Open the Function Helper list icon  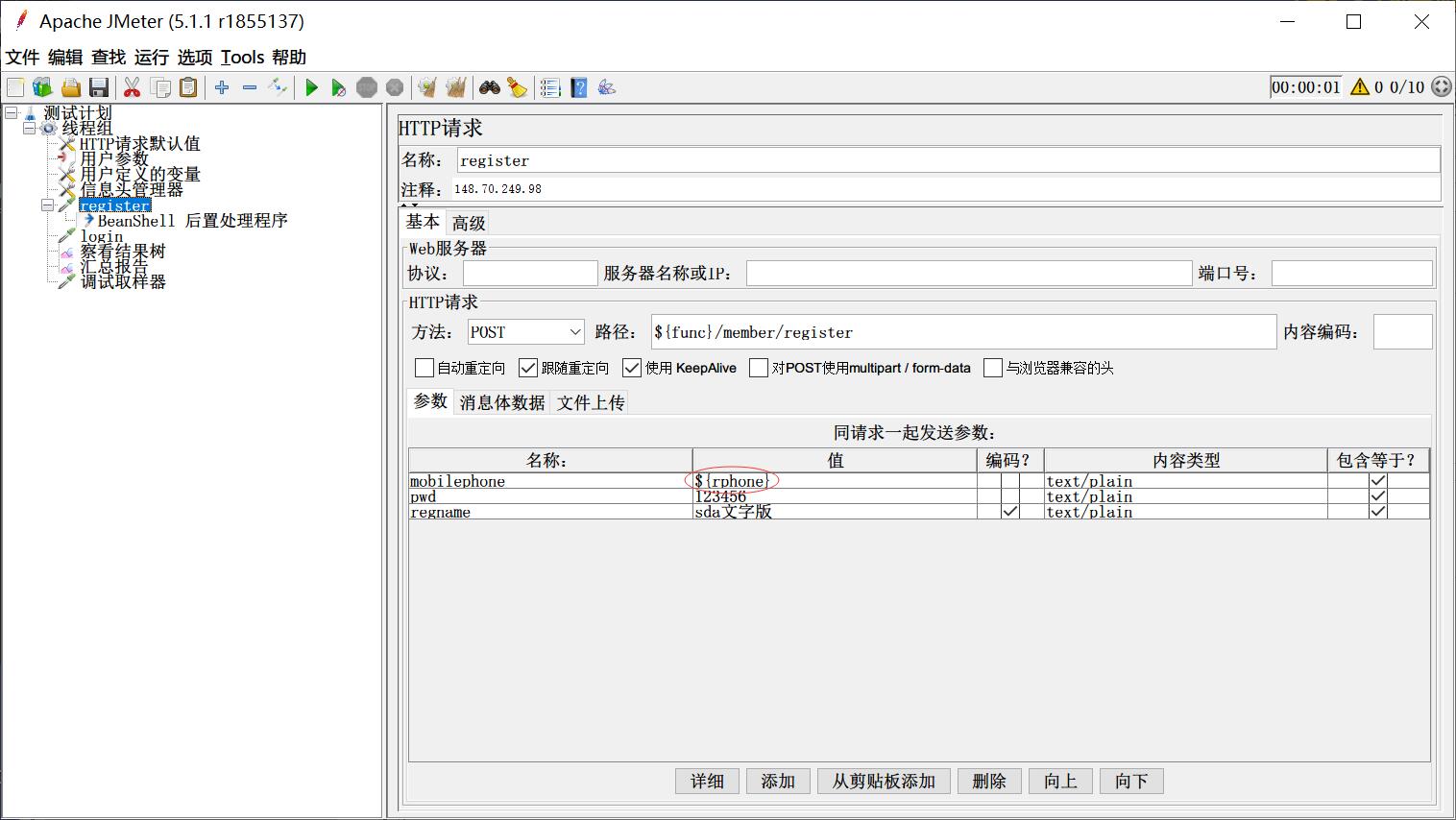(x=550, y=88)
